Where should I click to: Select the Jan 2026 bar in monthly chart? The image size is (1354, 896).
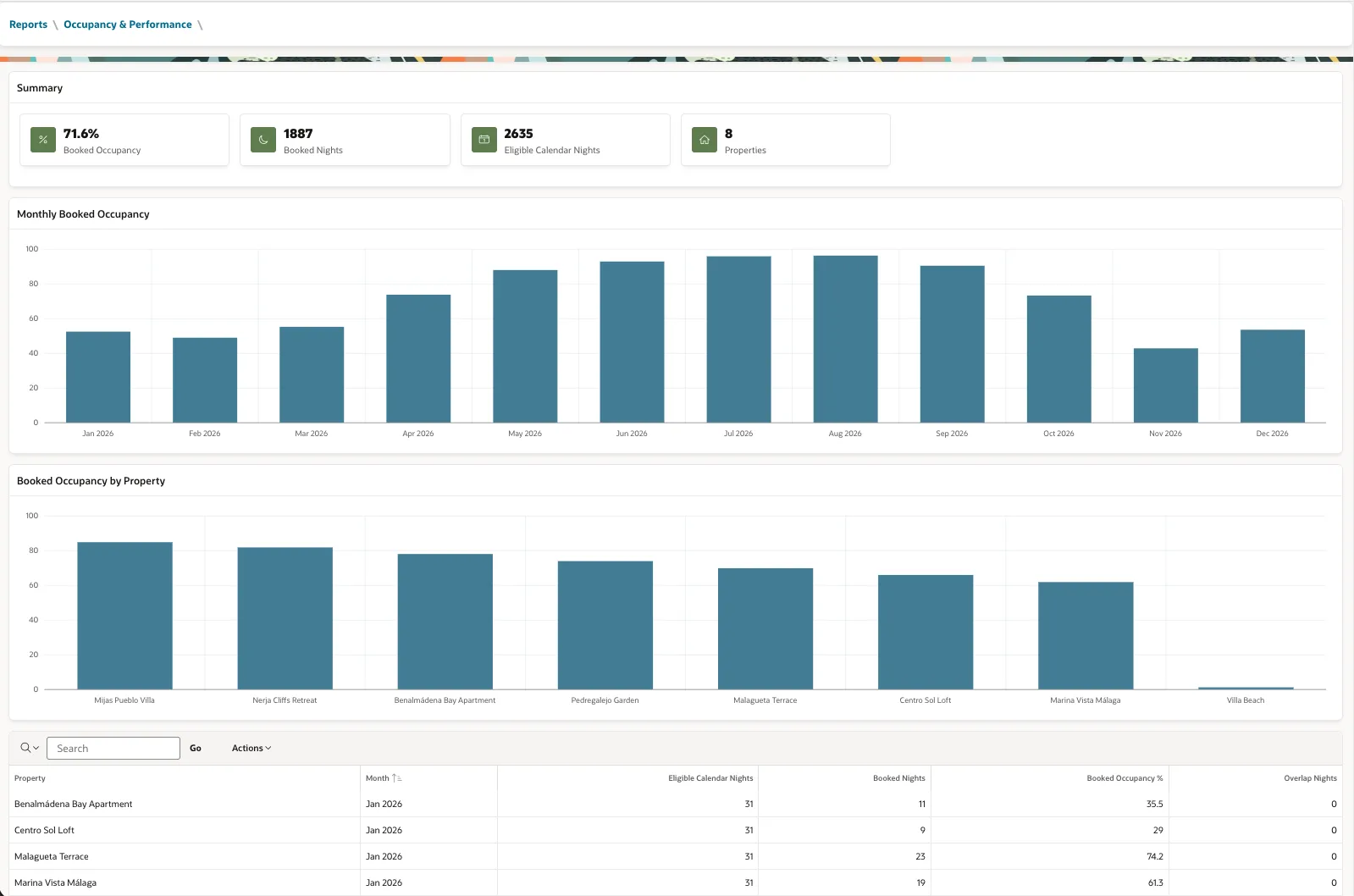click(98, 377)
